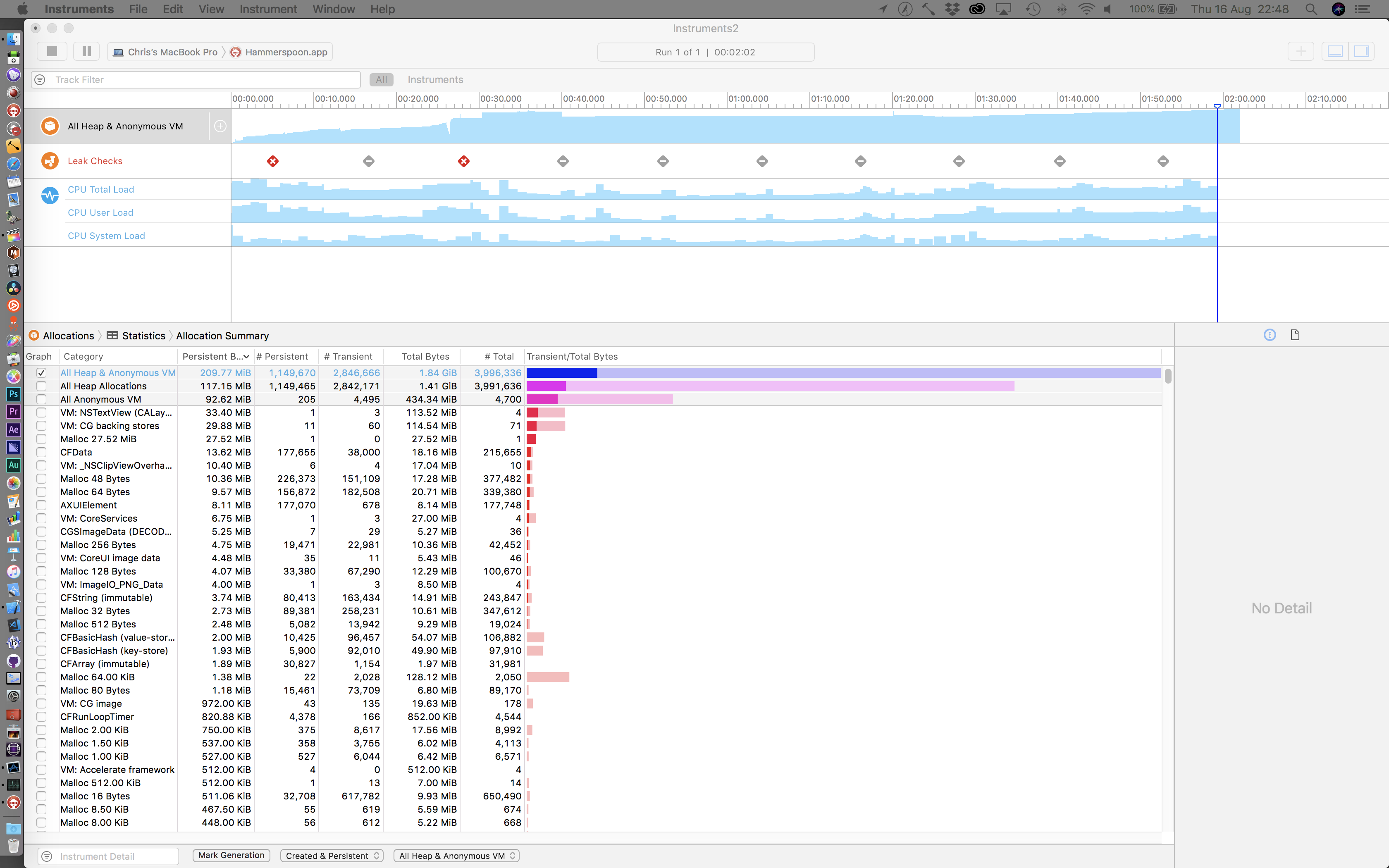
Task: Switch layout to show right inspector pane
Action: [x=1363, y=51]
